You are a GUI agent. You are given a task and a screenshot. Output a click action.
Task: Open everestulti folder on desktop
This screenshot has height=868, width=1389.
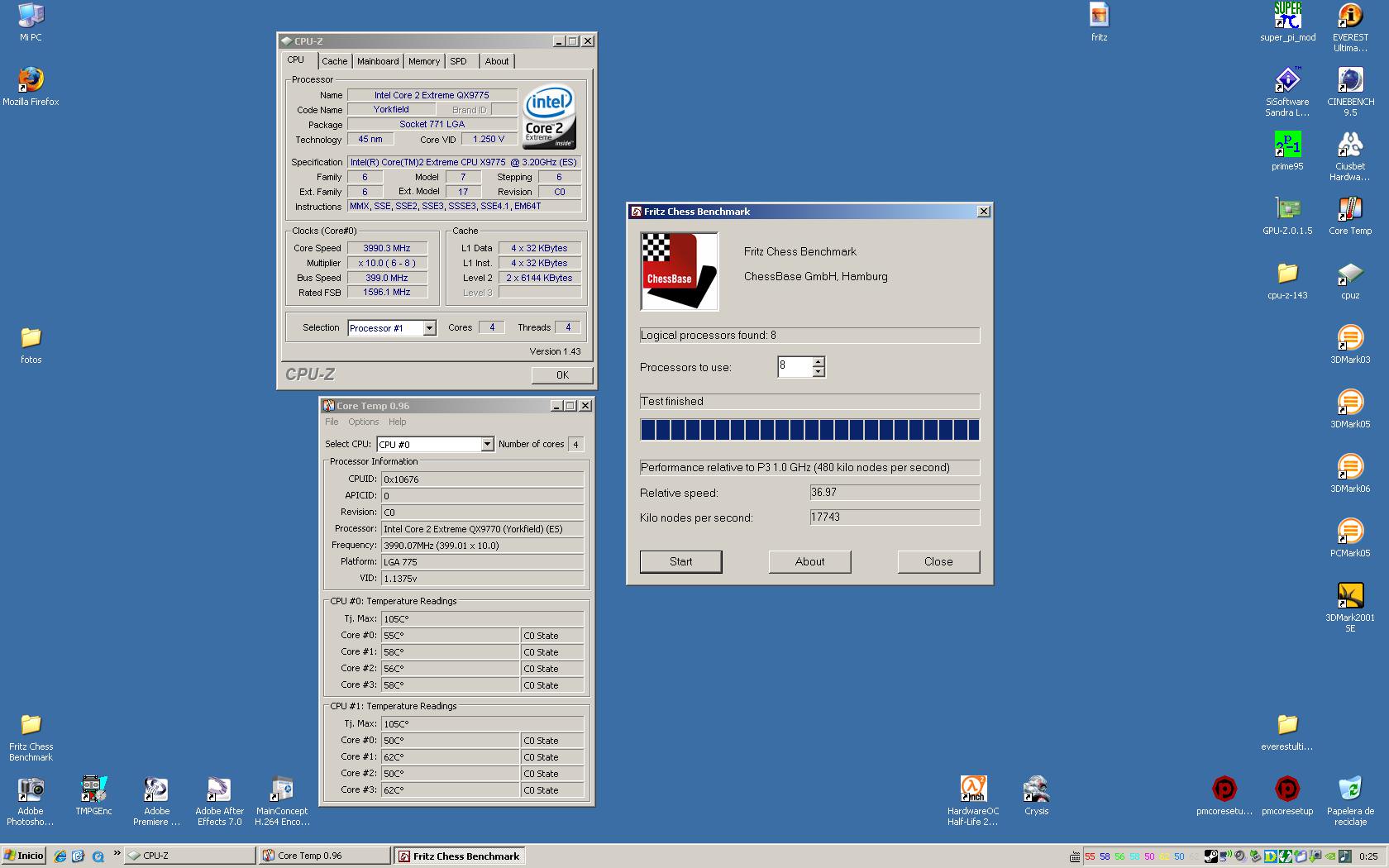pos(1287,732)
